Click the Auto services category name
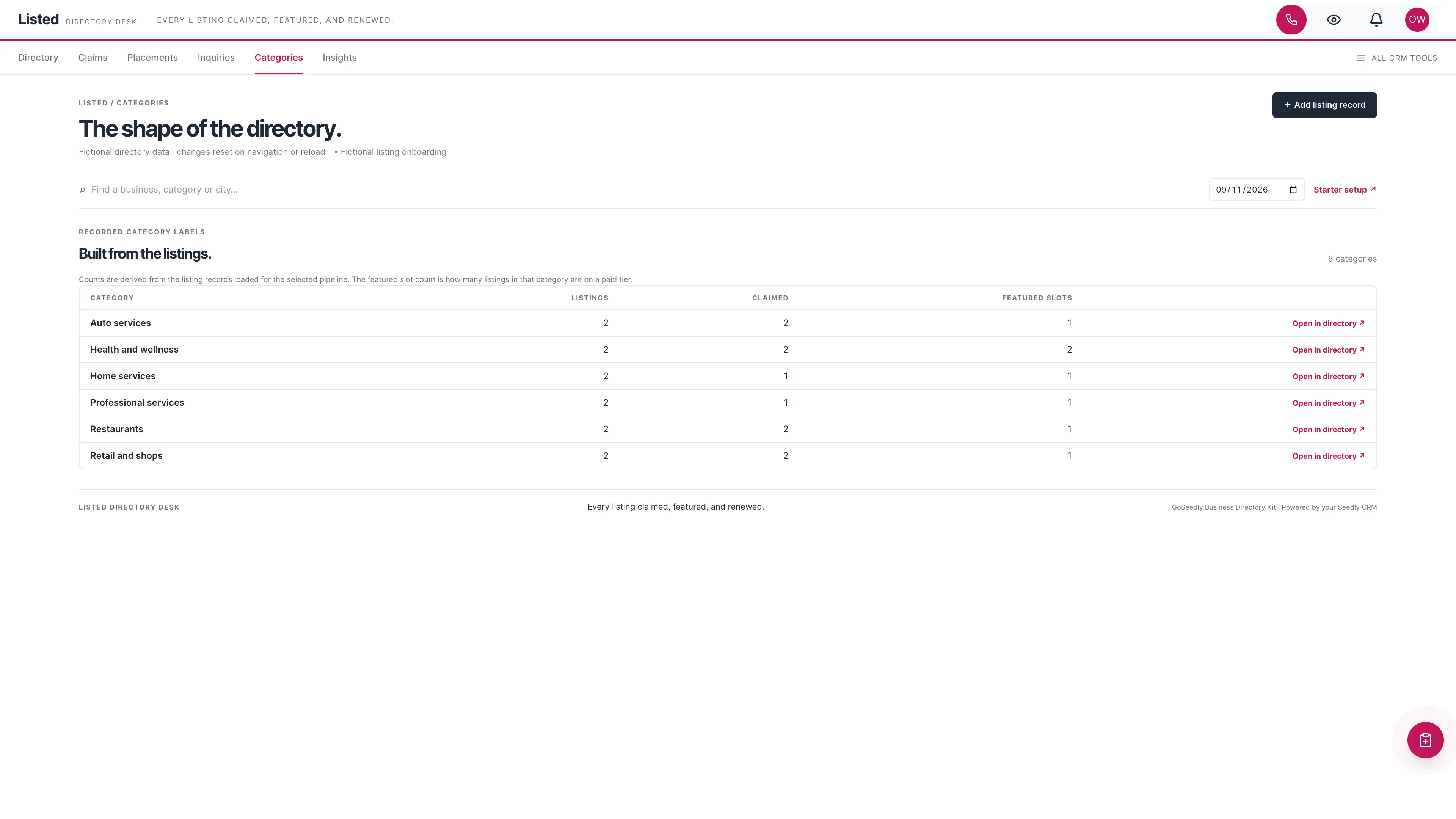This screenshot has width=1456, height=819. [x=121, y=323]
